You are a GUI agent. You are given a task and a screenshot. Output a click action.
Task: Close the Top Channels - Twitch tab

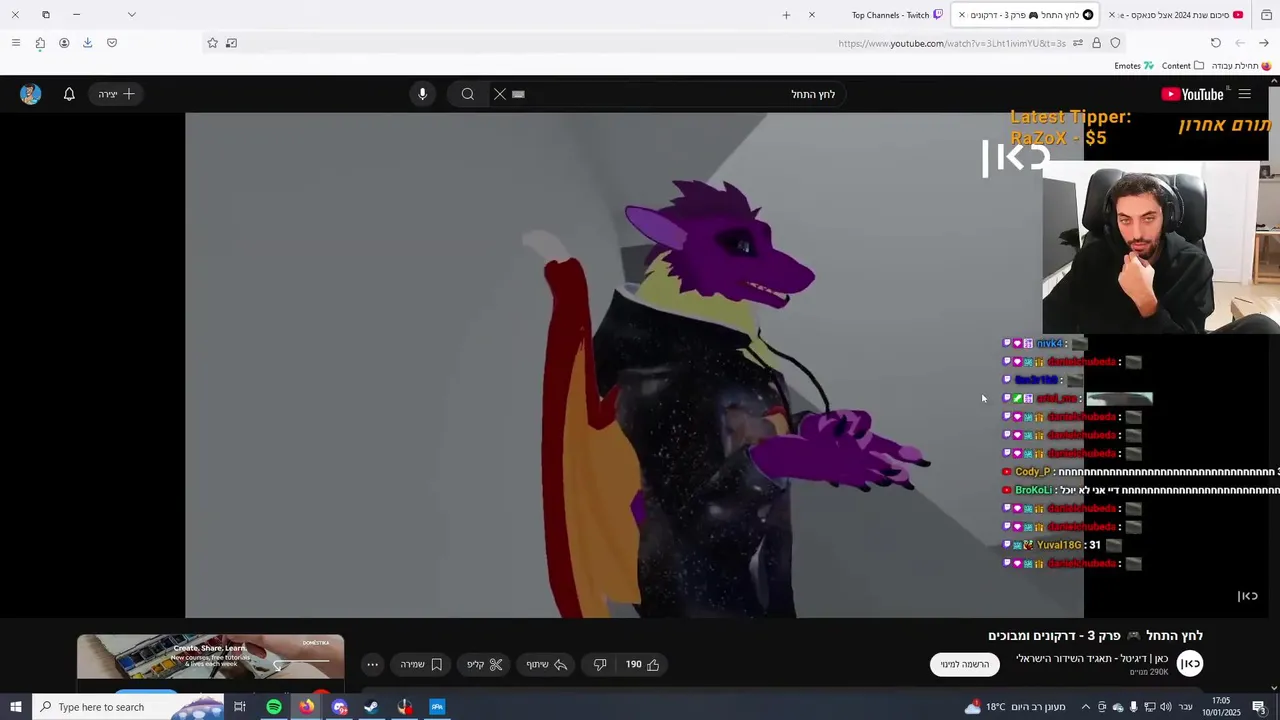[812, 15]
